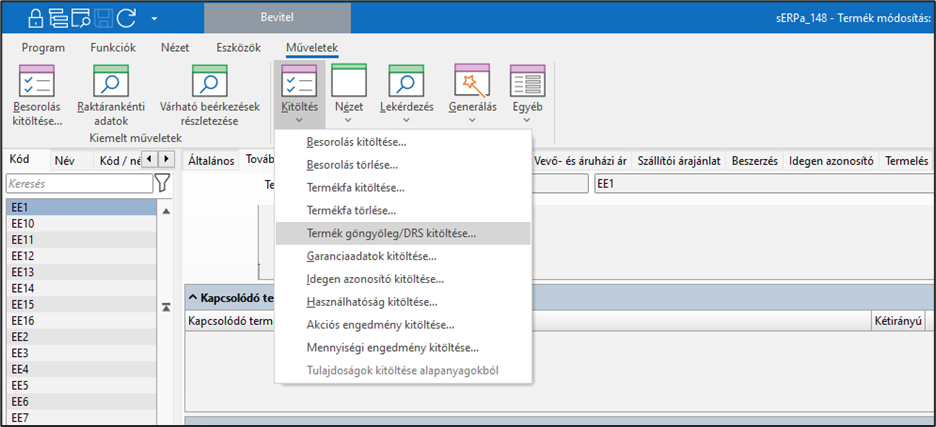936x427 pixels.
Task: Open the quick access dropdown arrow in title bar
Action: pyautogui.click(x=155, y=19)
